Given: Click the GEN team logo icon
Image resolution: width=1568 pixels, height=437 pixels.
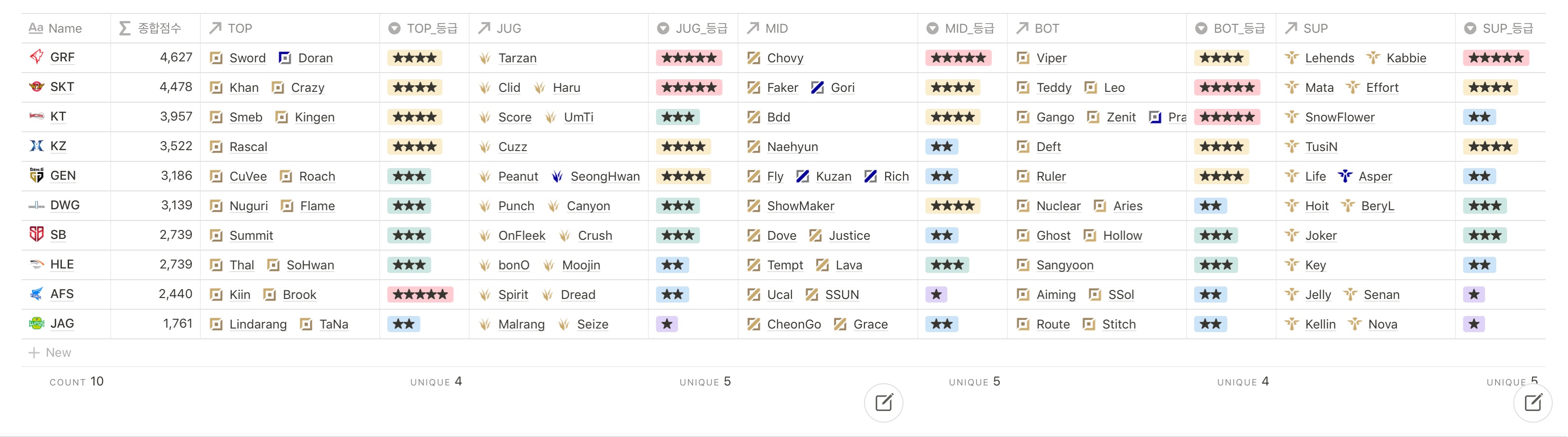Looking at the screenshot, I should (36, 175).
